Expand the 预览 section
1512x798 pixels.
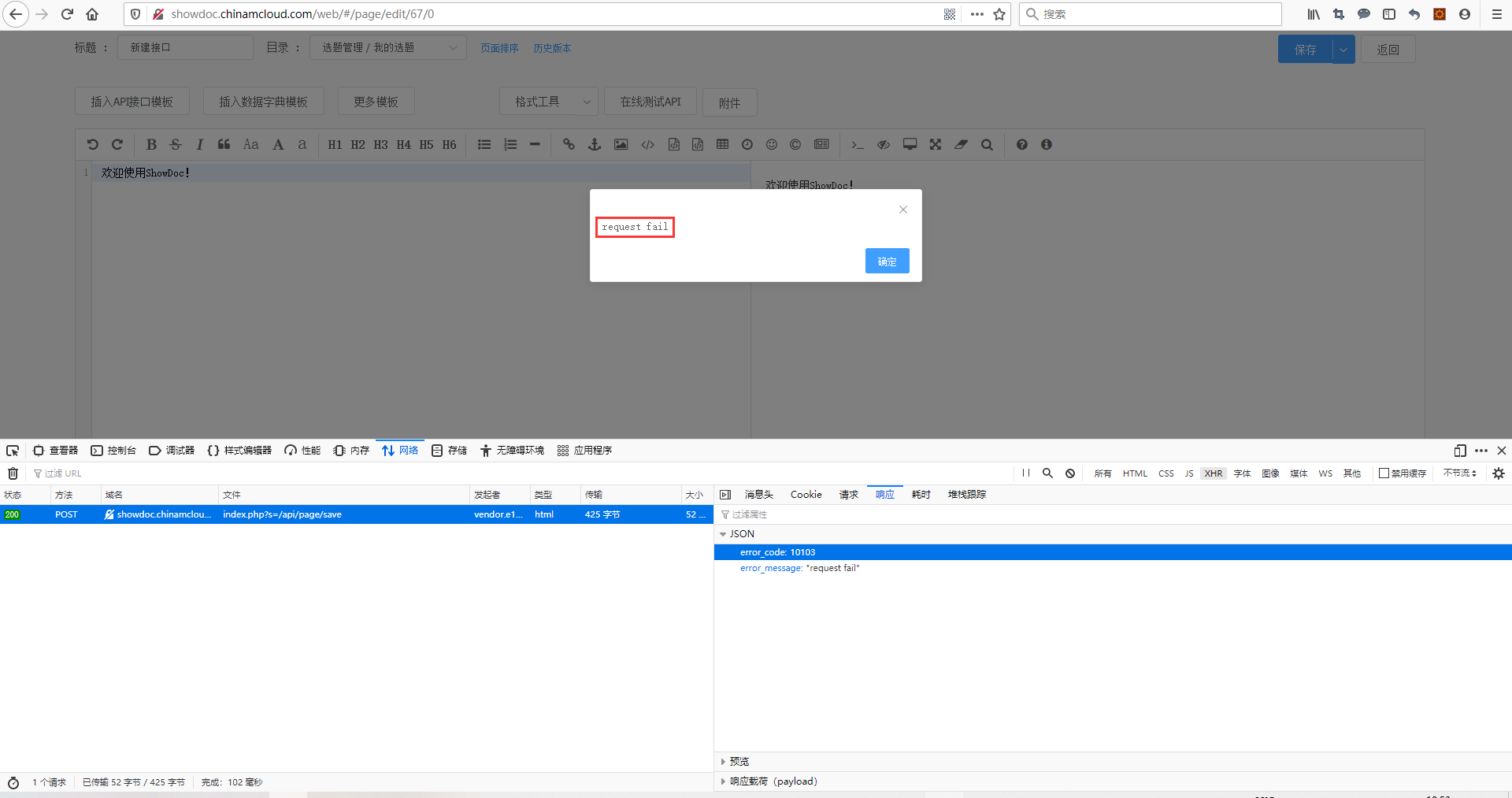723,762
